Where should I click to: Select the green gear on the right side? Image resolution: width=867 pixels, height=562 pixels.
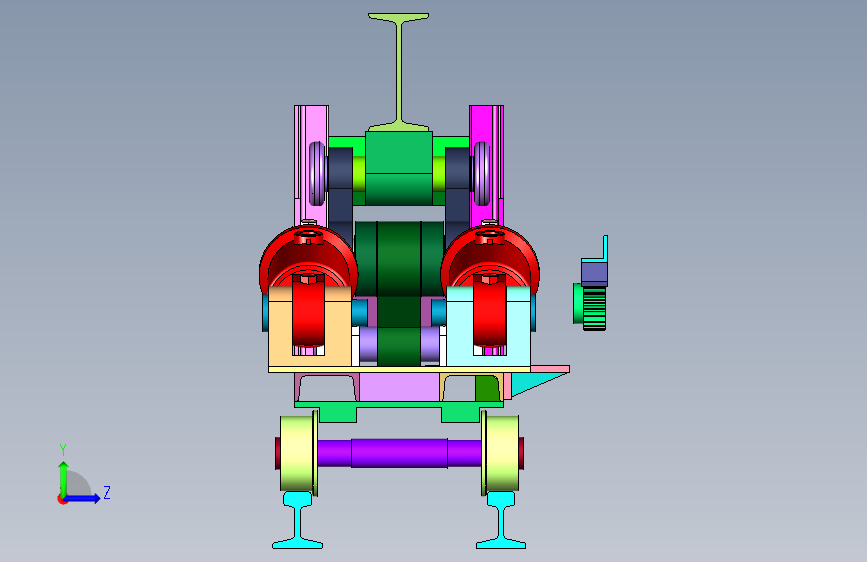pos(593,308)
